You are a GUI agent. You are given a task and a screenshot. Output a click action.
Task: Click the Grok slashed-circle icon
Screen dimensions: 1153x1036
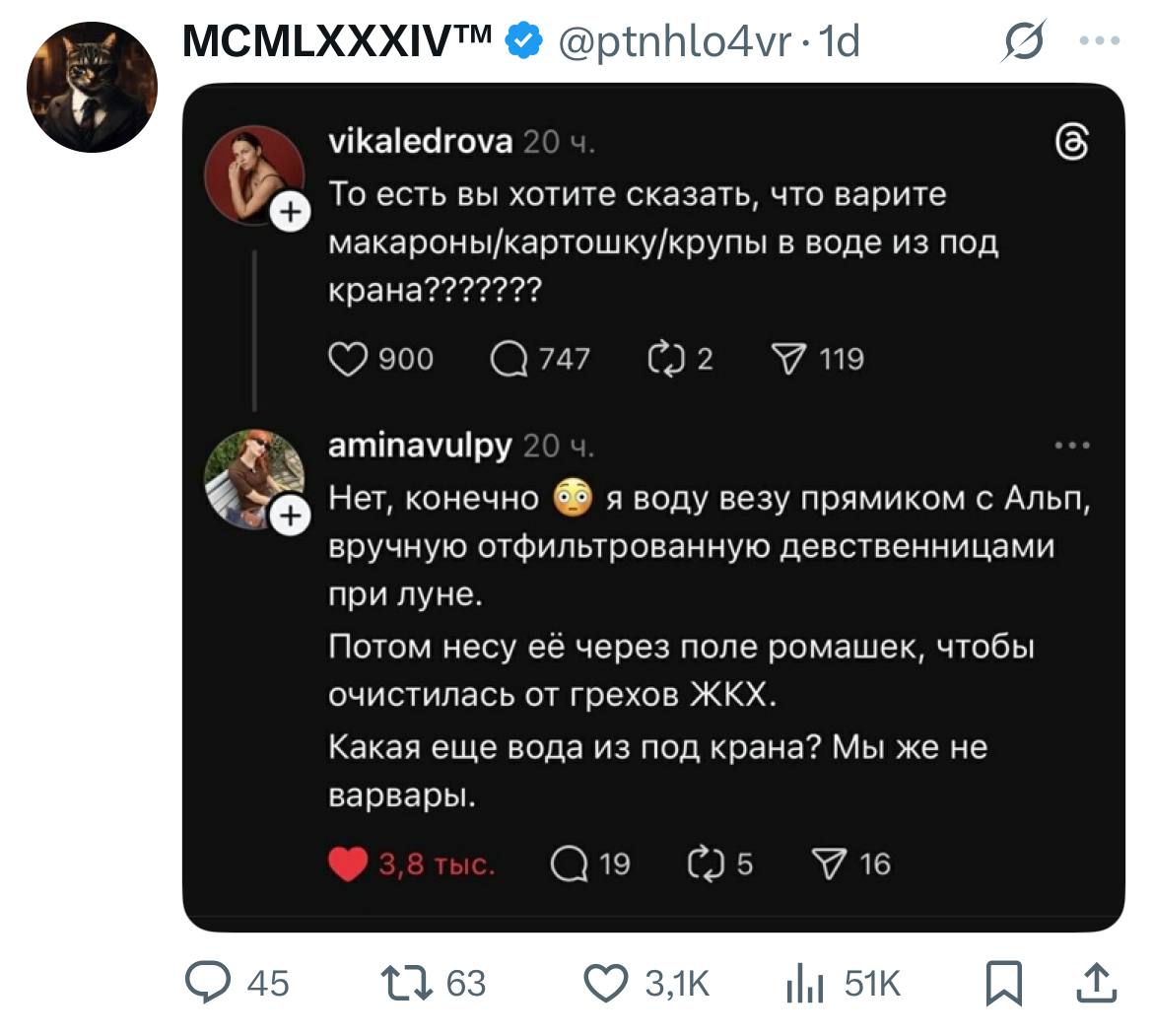point(1024,42)
